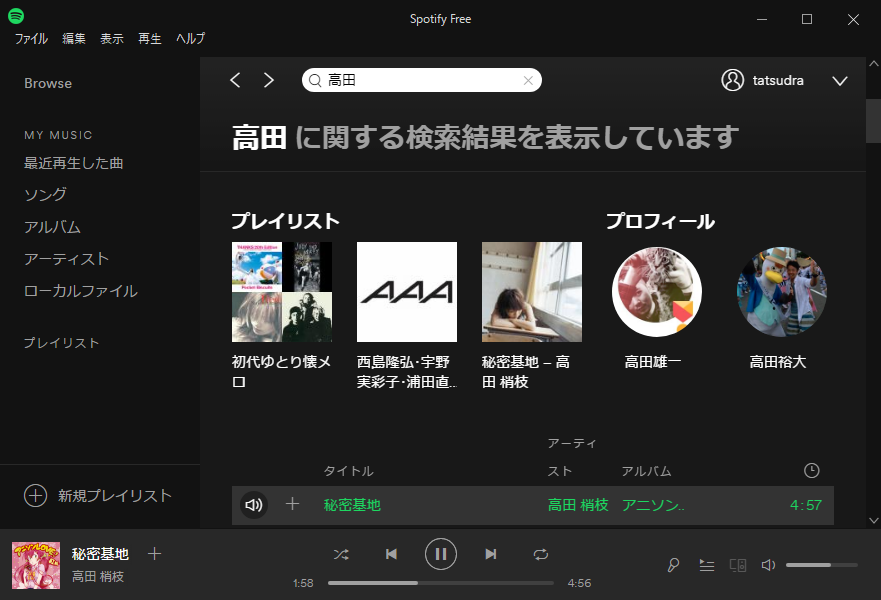Open the AAA playlist thumbnail

click(x=407, y=292)
